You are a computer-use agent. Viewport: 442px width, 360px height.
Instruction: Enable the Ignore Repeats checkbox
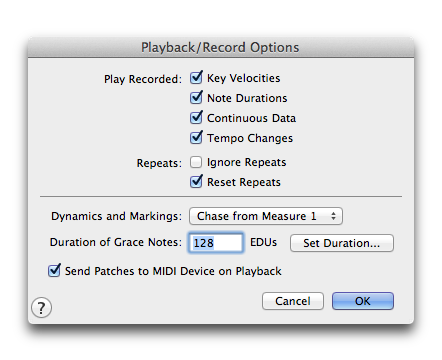point(196,162)
